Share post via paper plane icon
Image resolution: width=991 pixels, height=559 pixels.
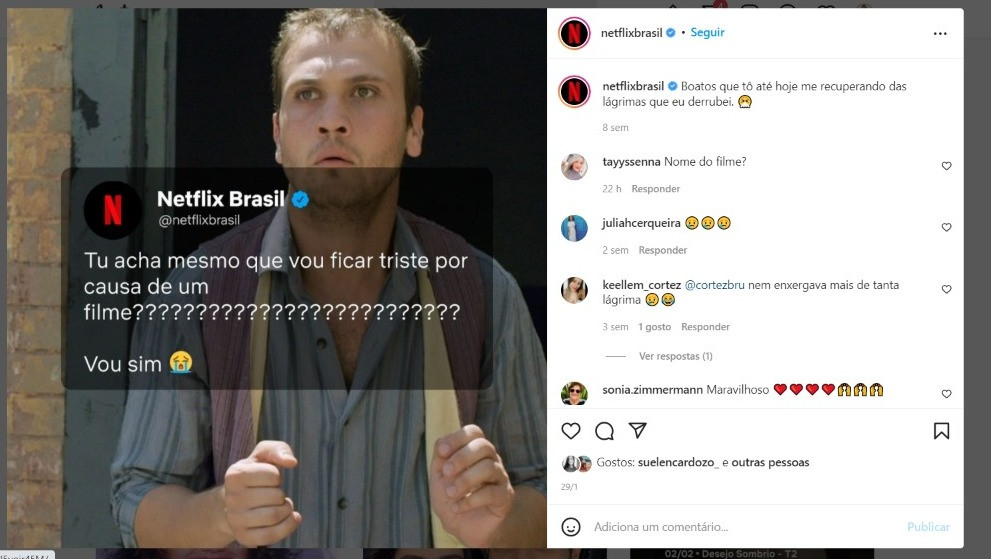click(638, 431)
